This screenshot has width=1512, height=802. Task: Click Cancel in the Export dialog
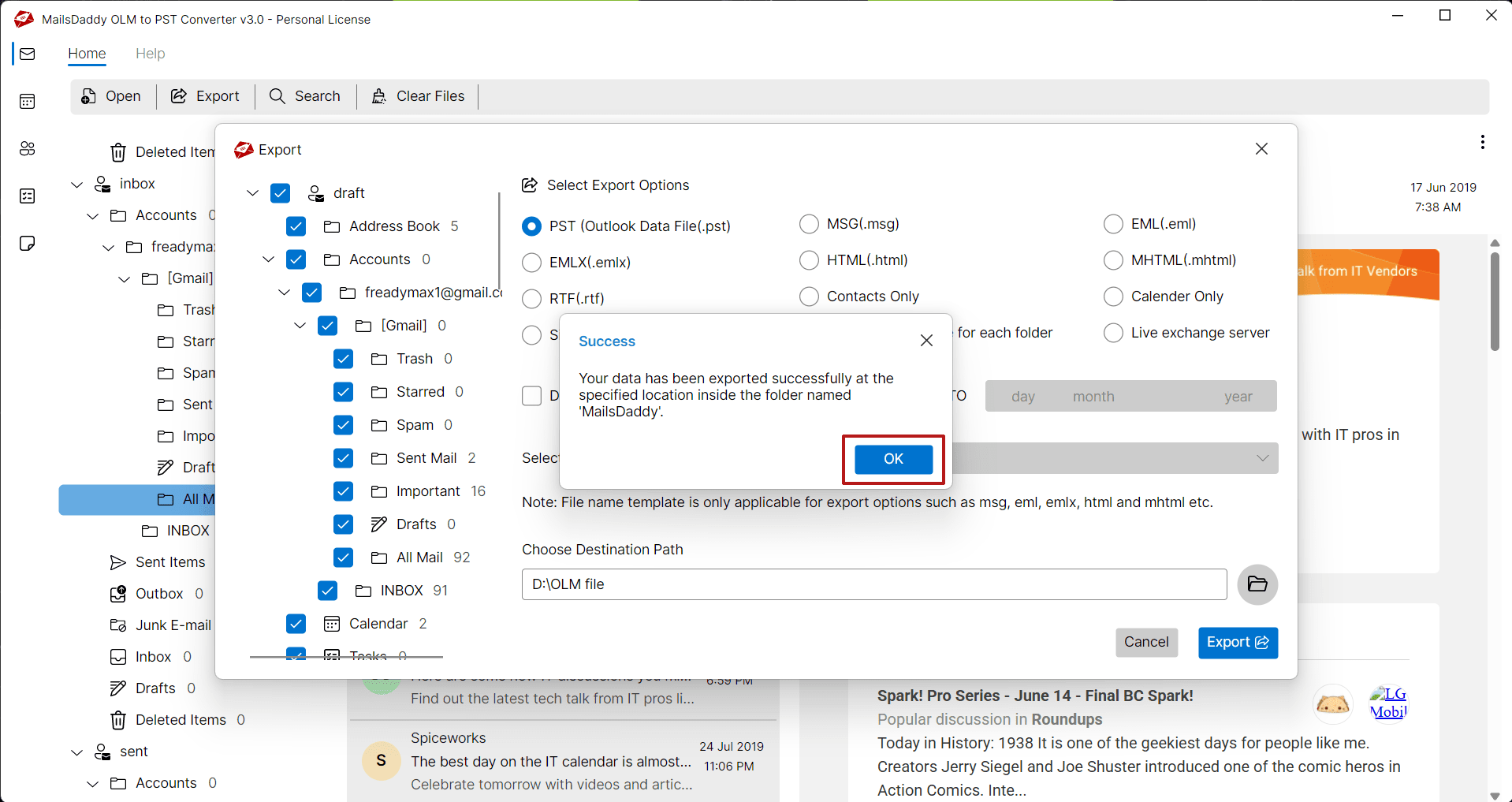1146,642
